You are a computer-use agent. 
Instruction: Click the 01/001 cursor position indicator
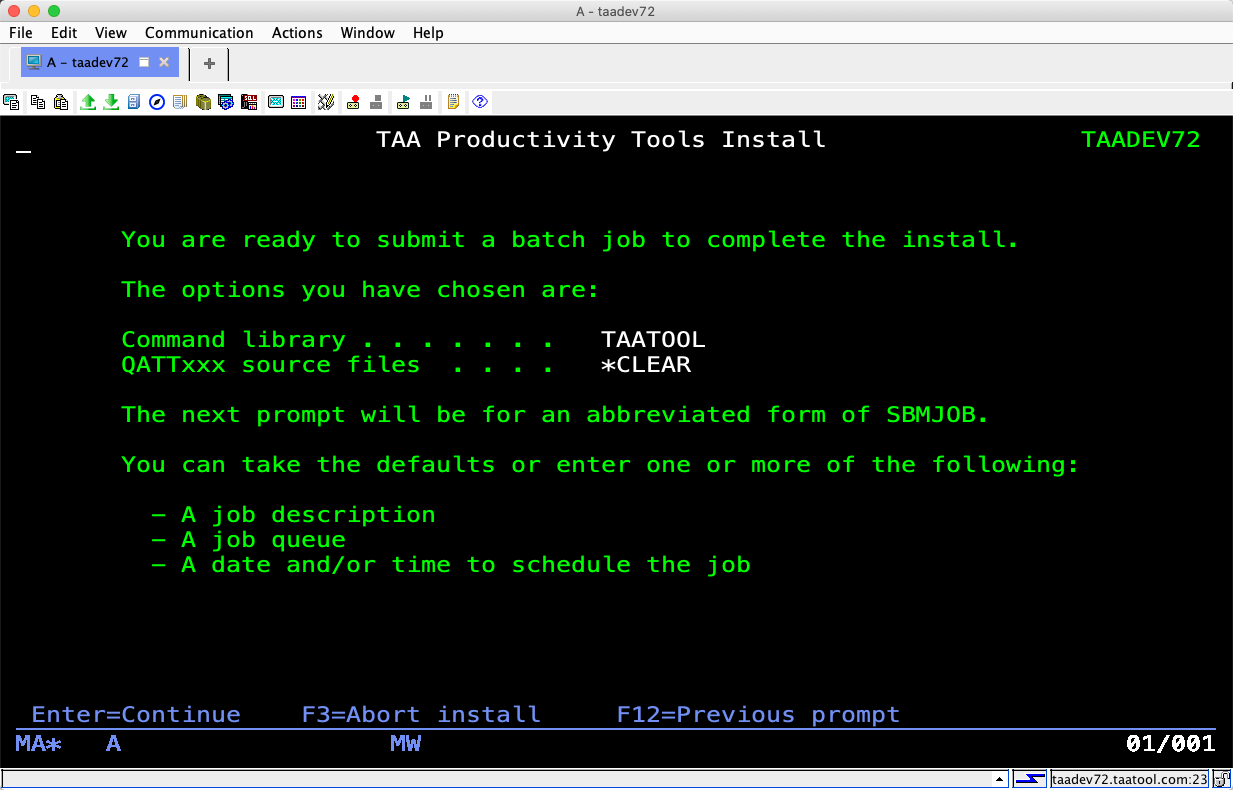(x=1171, y=744)
